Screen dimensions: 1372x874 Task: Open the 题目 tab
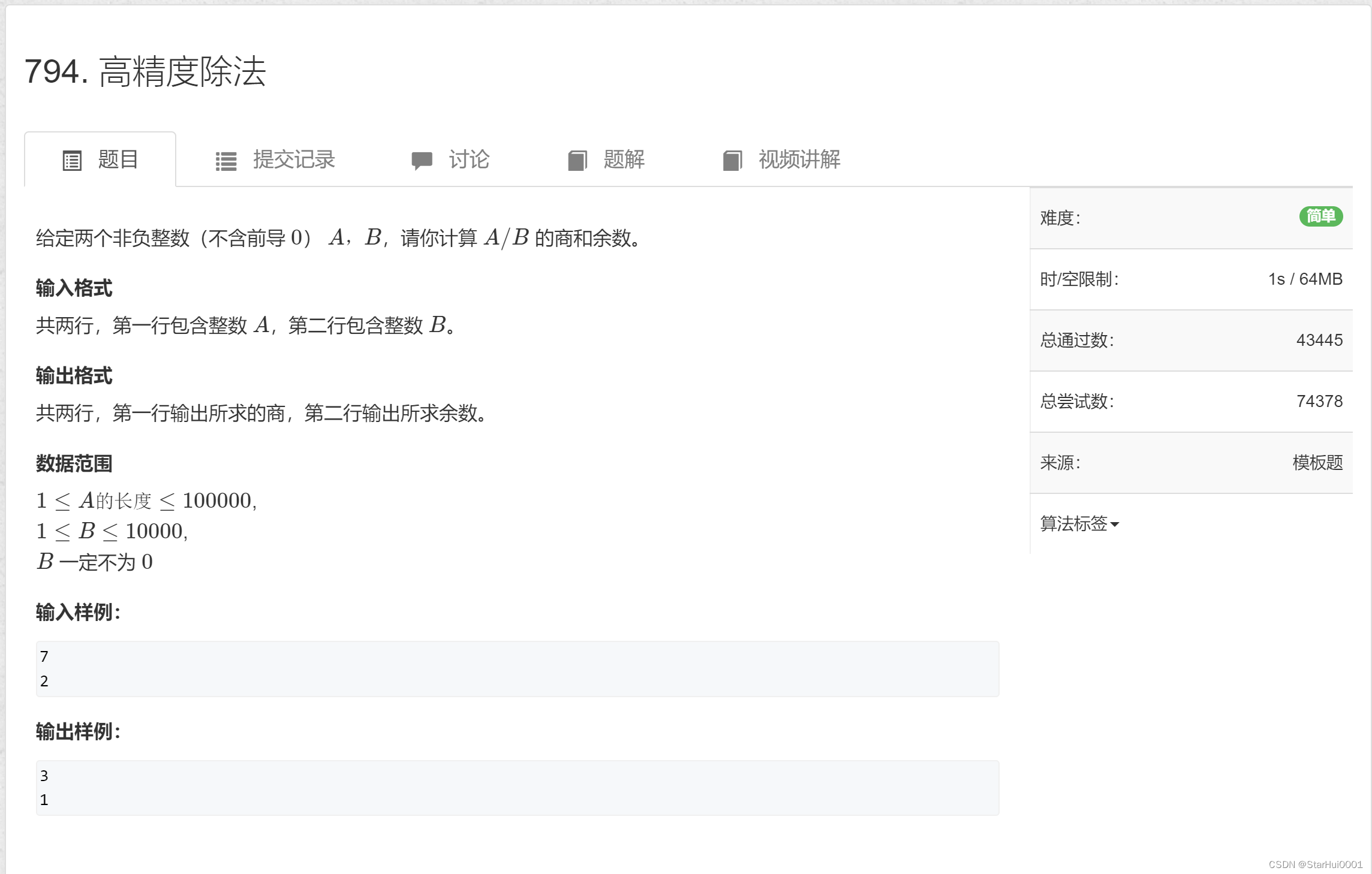[x=118, y=159]
